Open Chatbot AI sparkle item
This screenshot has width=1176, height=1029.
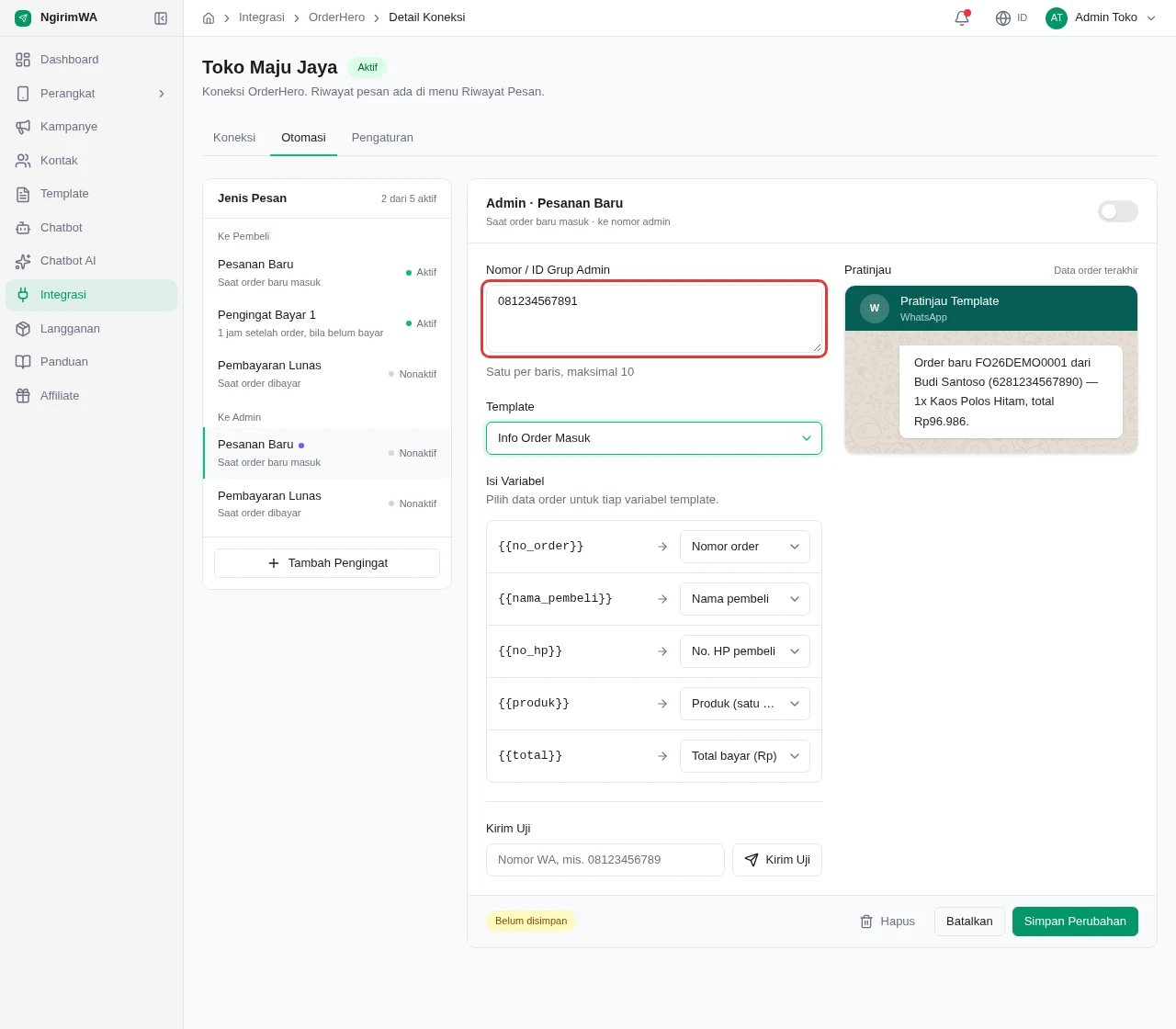click(91, 261)
